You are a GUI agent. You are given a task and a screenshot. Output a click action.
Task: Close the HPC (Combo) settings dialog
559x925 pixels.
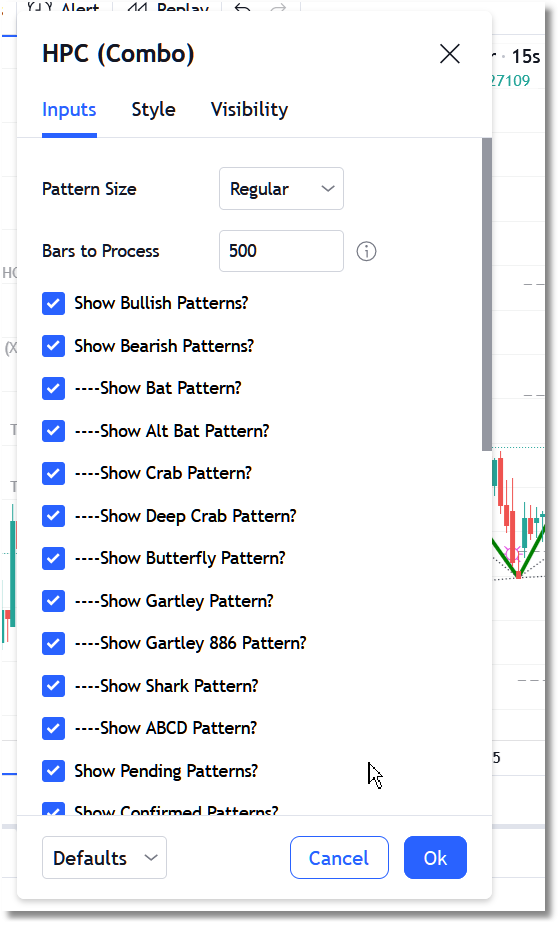450,54
